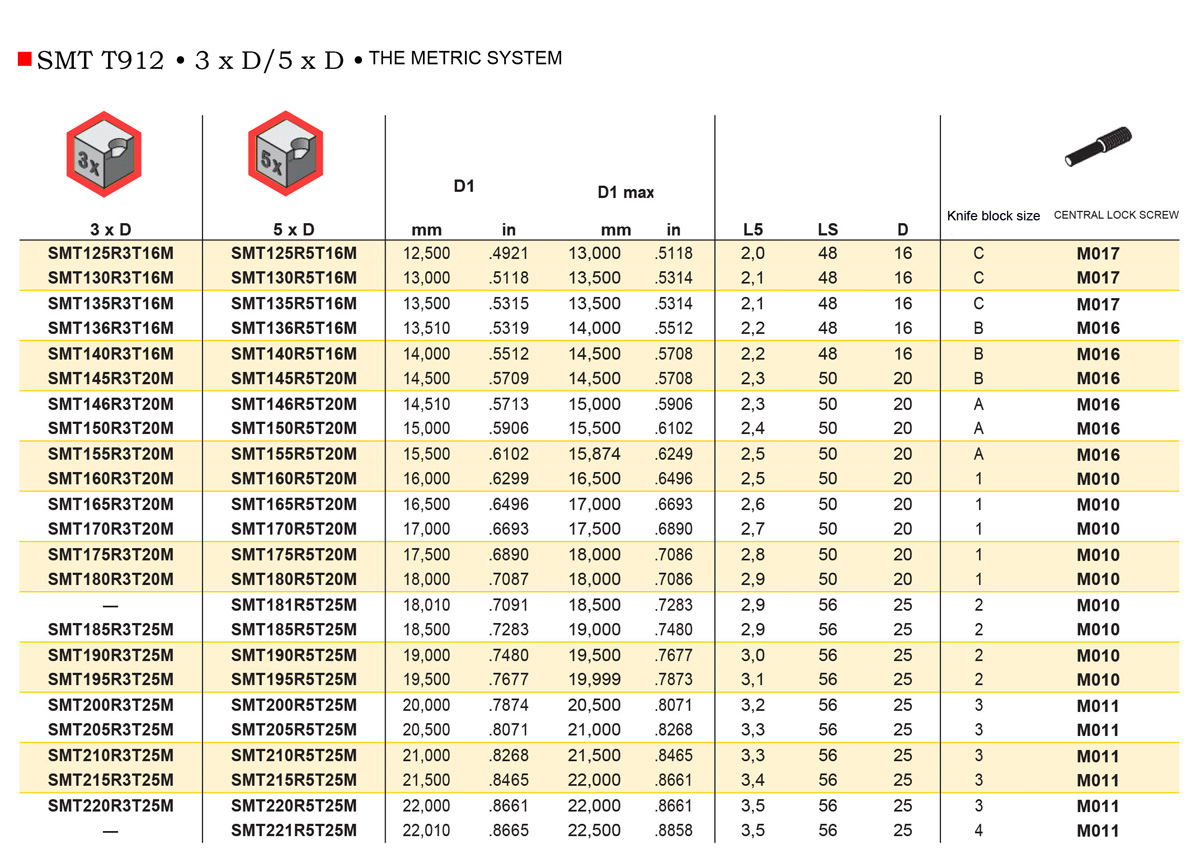The height and width of the screenshot is (868, 1200).
Task: Click part number SMT221R5T25M
Action: [x=294, y=830]
